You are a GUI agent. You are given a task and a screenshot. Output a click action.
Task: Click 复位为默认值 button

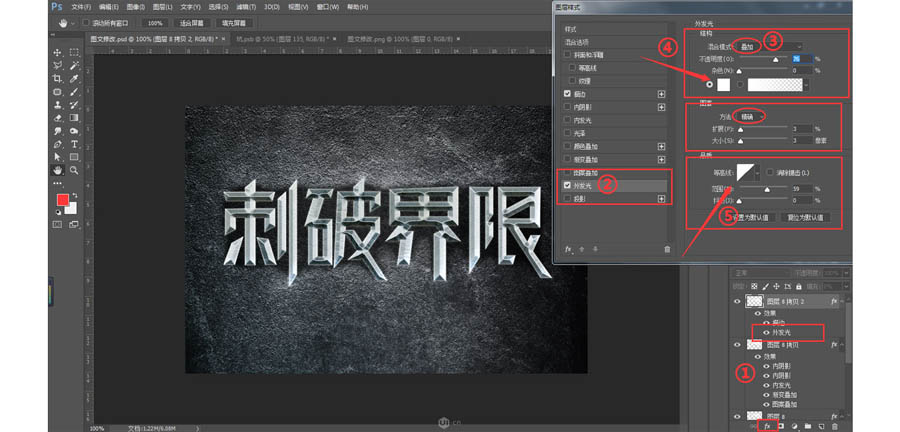click(805, 218)
